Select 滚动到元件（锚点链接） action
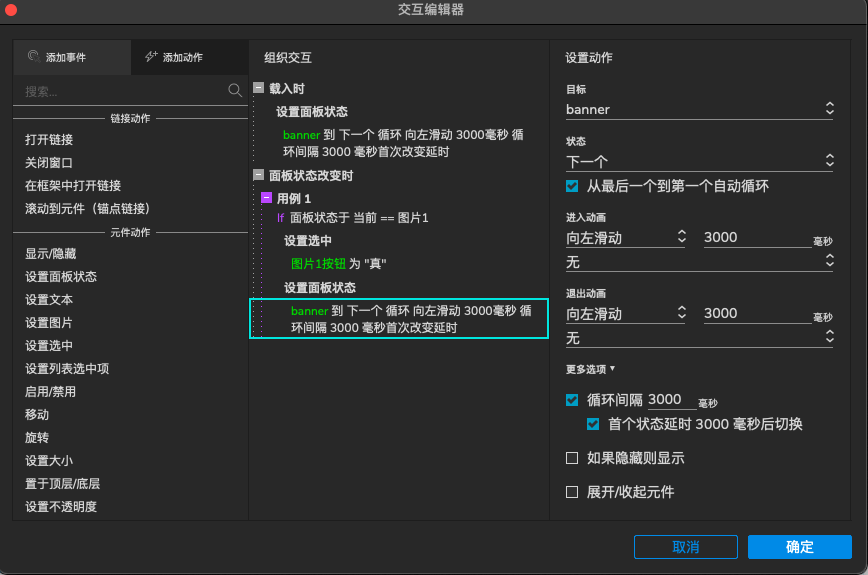The height and width of the screenshot is (575, 868). tap(87, 209)
